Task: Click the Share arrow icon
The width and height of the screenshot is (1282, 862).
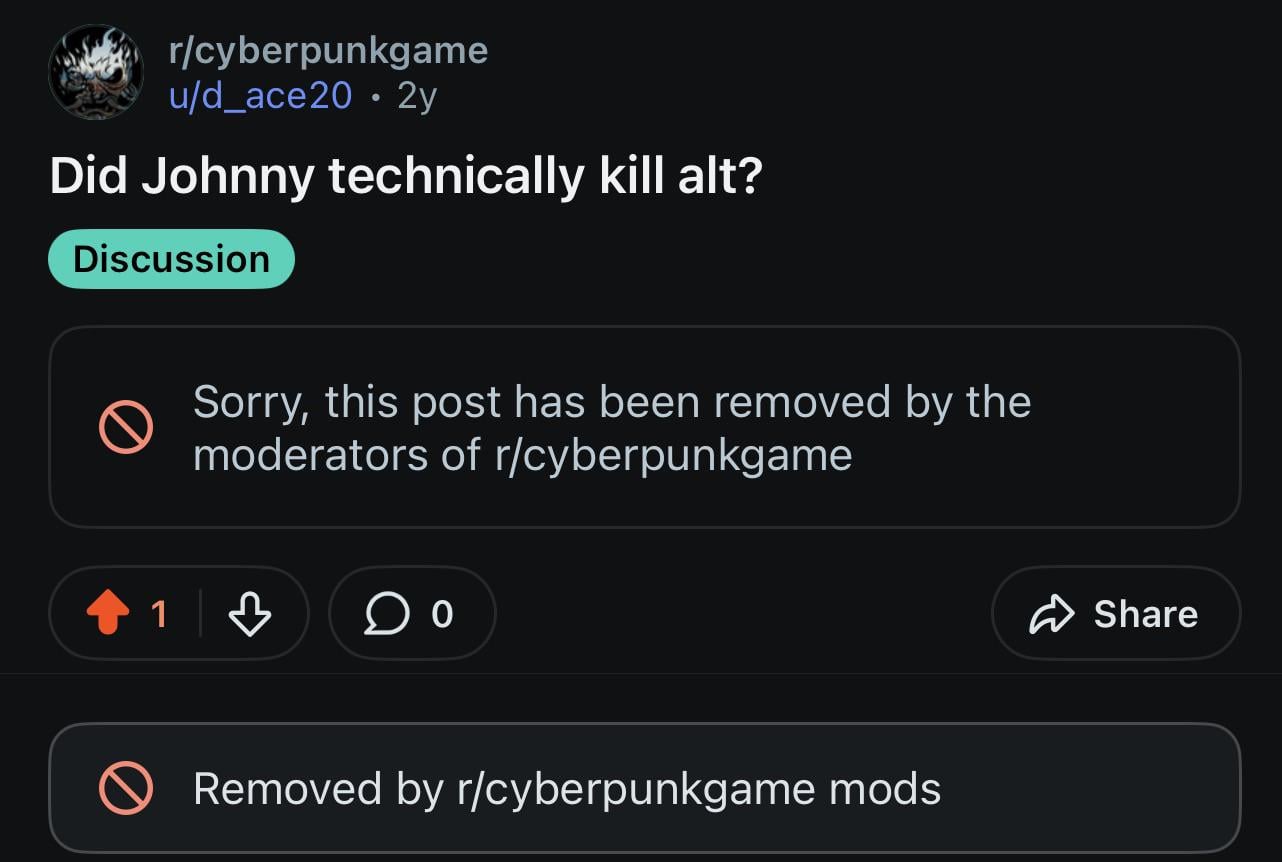Action: click(1051, 613)
